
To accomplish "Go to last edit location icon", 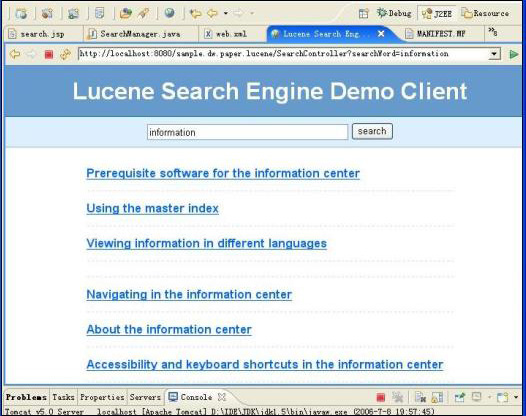I will coord(195,13).
